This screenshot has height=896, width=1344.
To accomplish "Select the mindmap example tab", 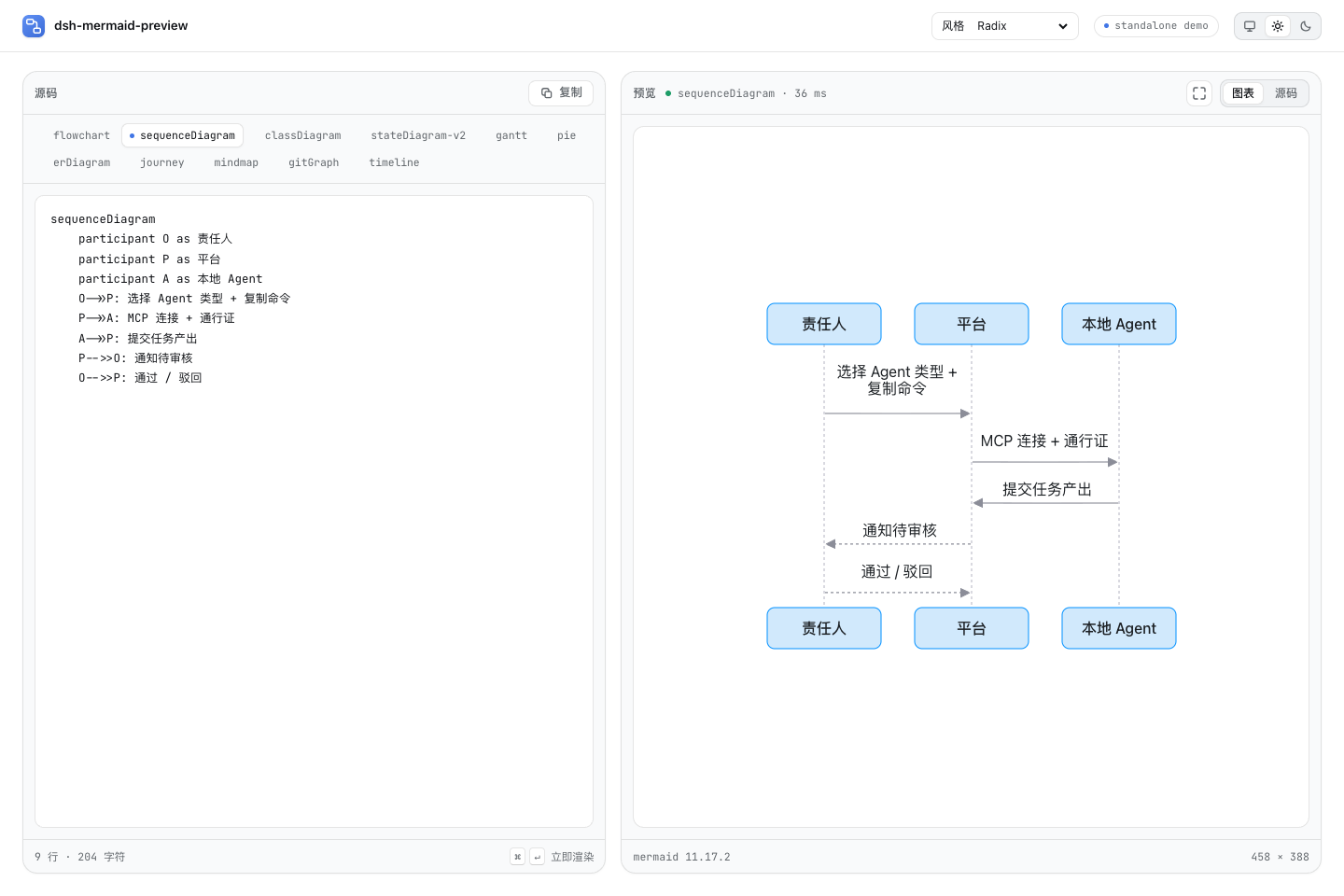I will tap(236, 162).
